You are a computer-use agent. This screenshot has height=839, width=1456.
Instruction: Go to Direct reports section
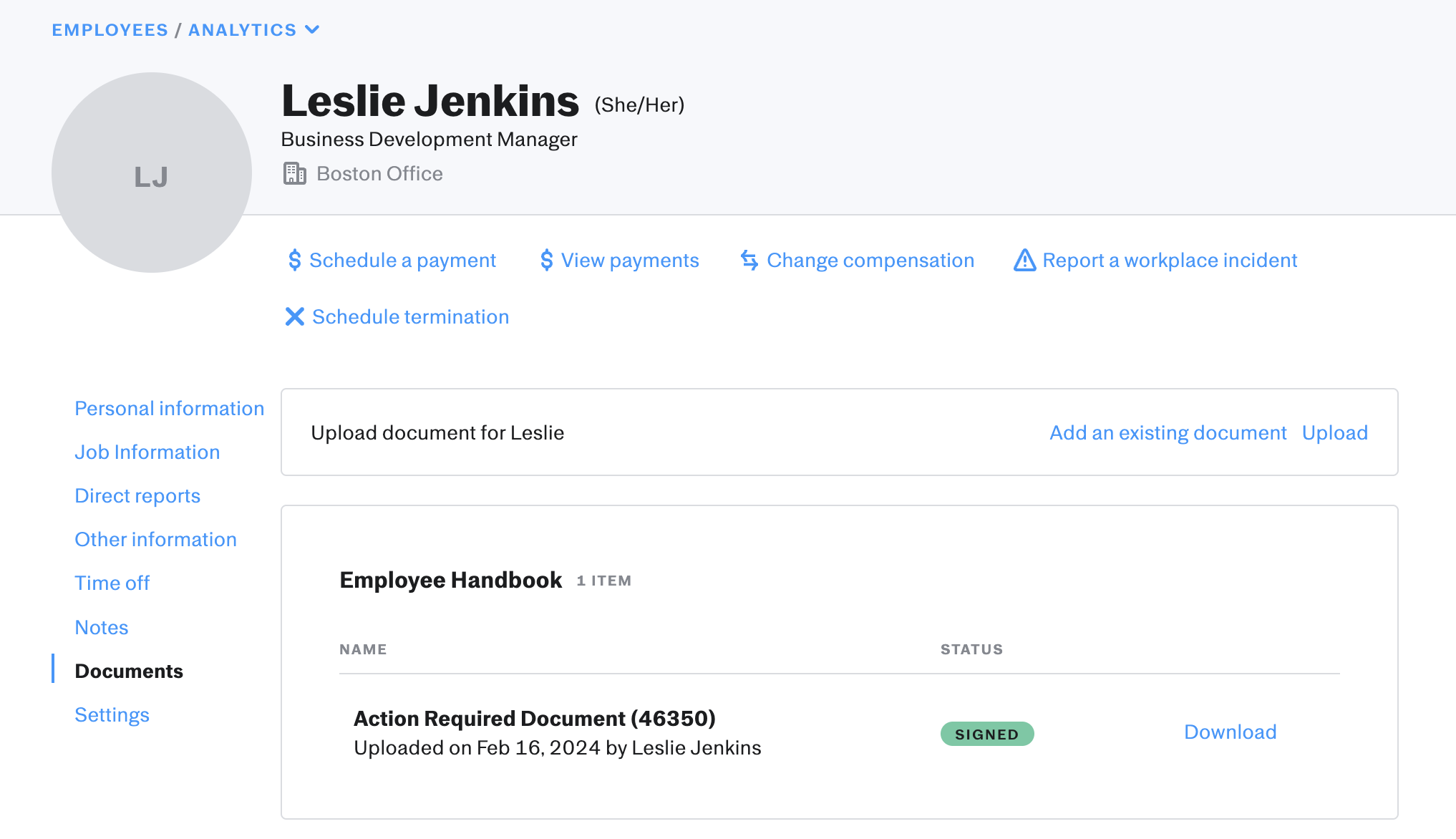[x=137, y=495]
